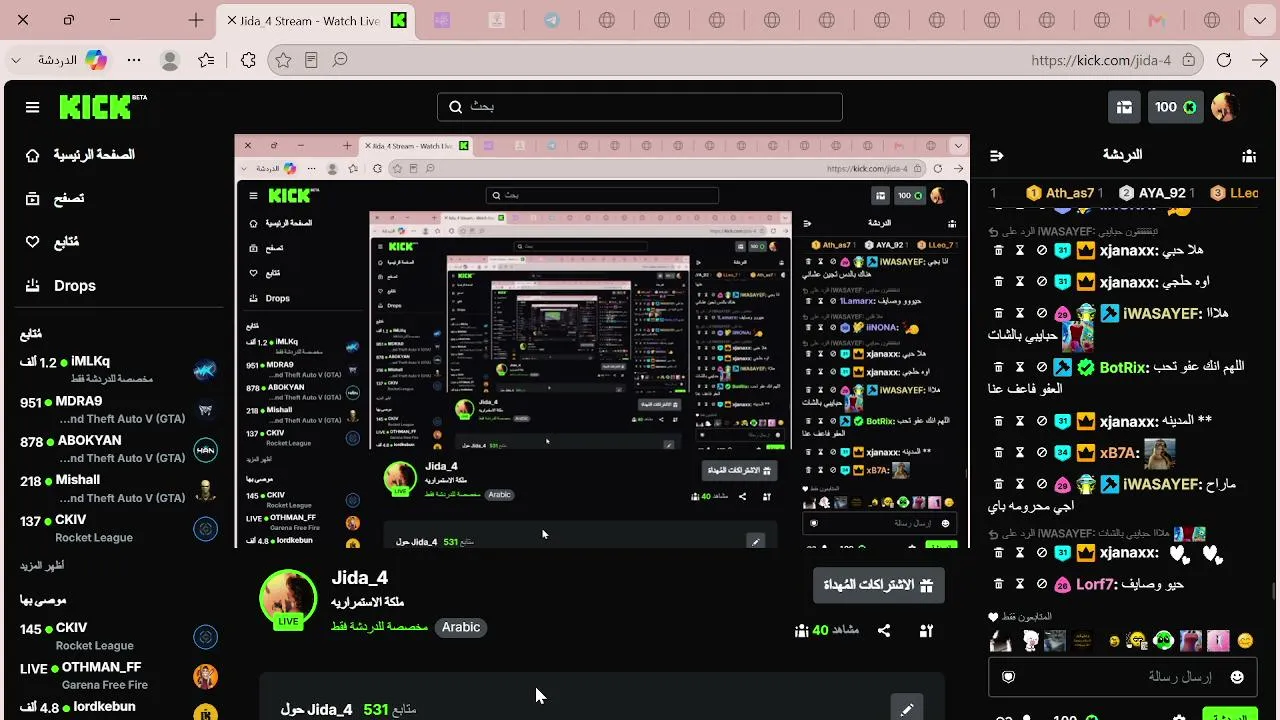The image size is (1280, 720).
Task: Open the user profile avatar menu
Action: (1225, 107)
